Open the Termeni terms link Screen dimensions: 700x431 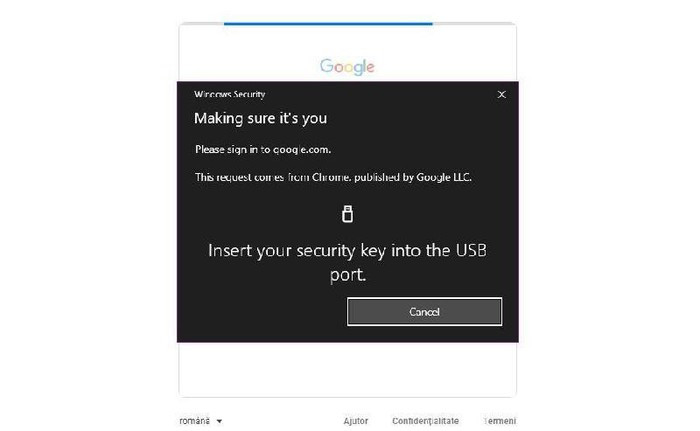(x=500, y=421)
